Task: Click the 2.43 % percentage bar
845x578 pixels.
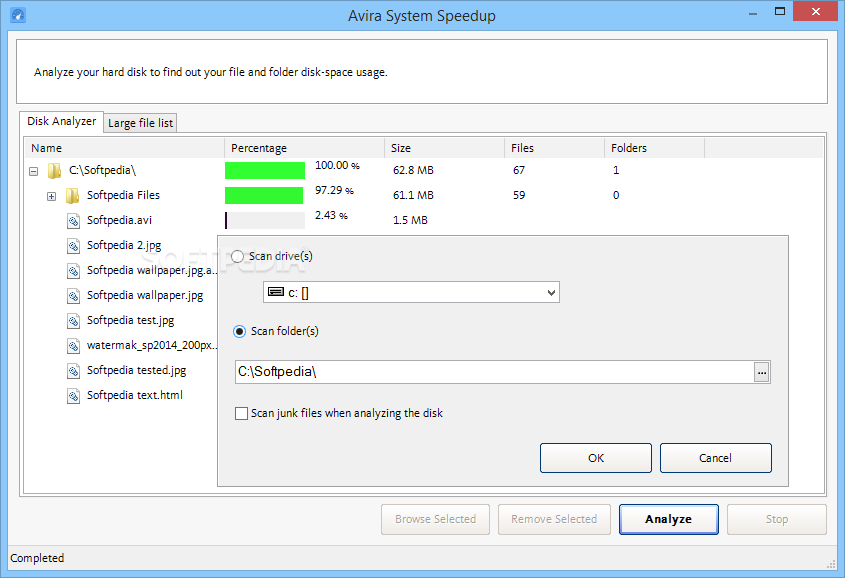Action: coord(265,220)
